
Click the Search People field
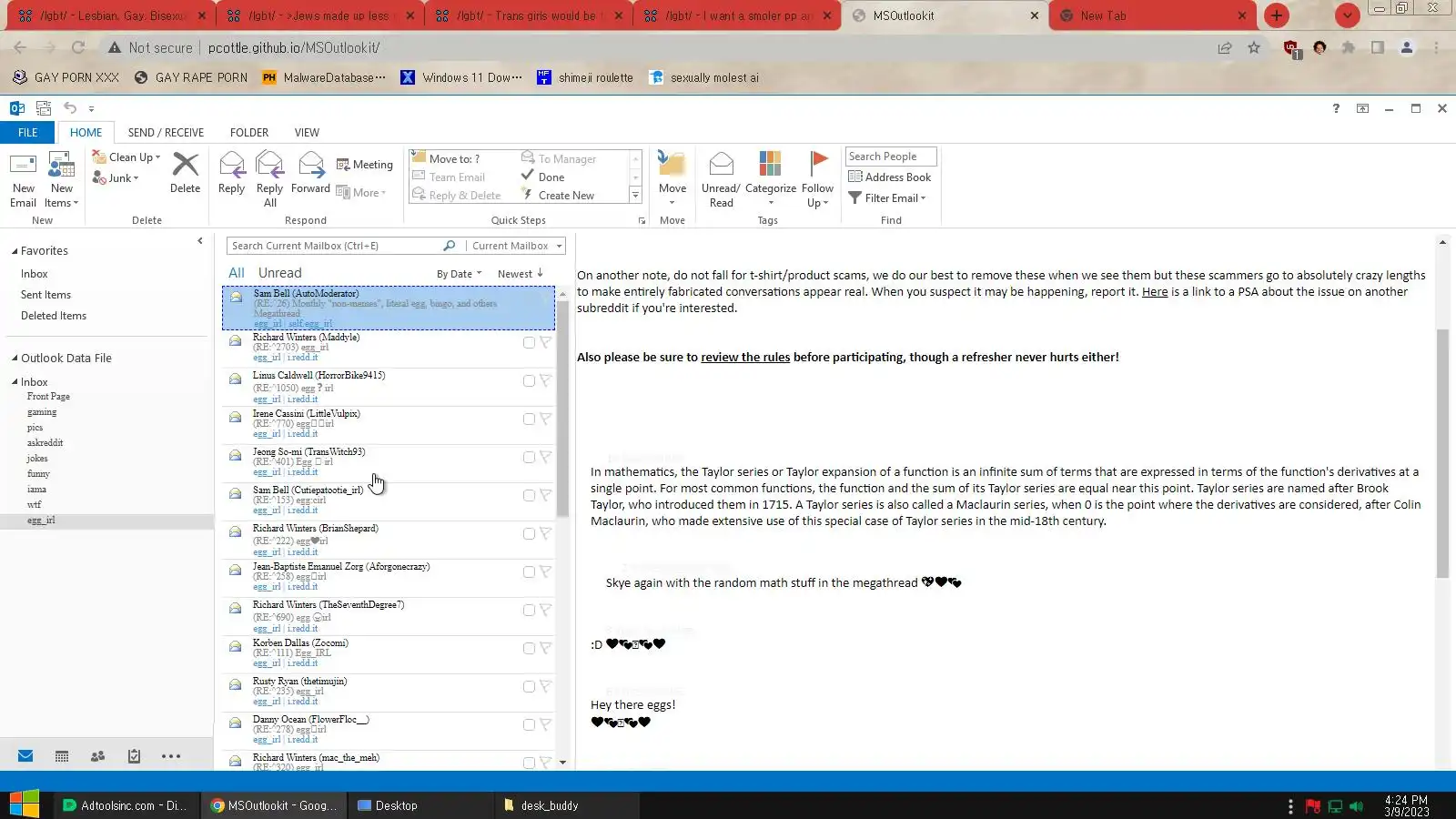click(891, 157)
